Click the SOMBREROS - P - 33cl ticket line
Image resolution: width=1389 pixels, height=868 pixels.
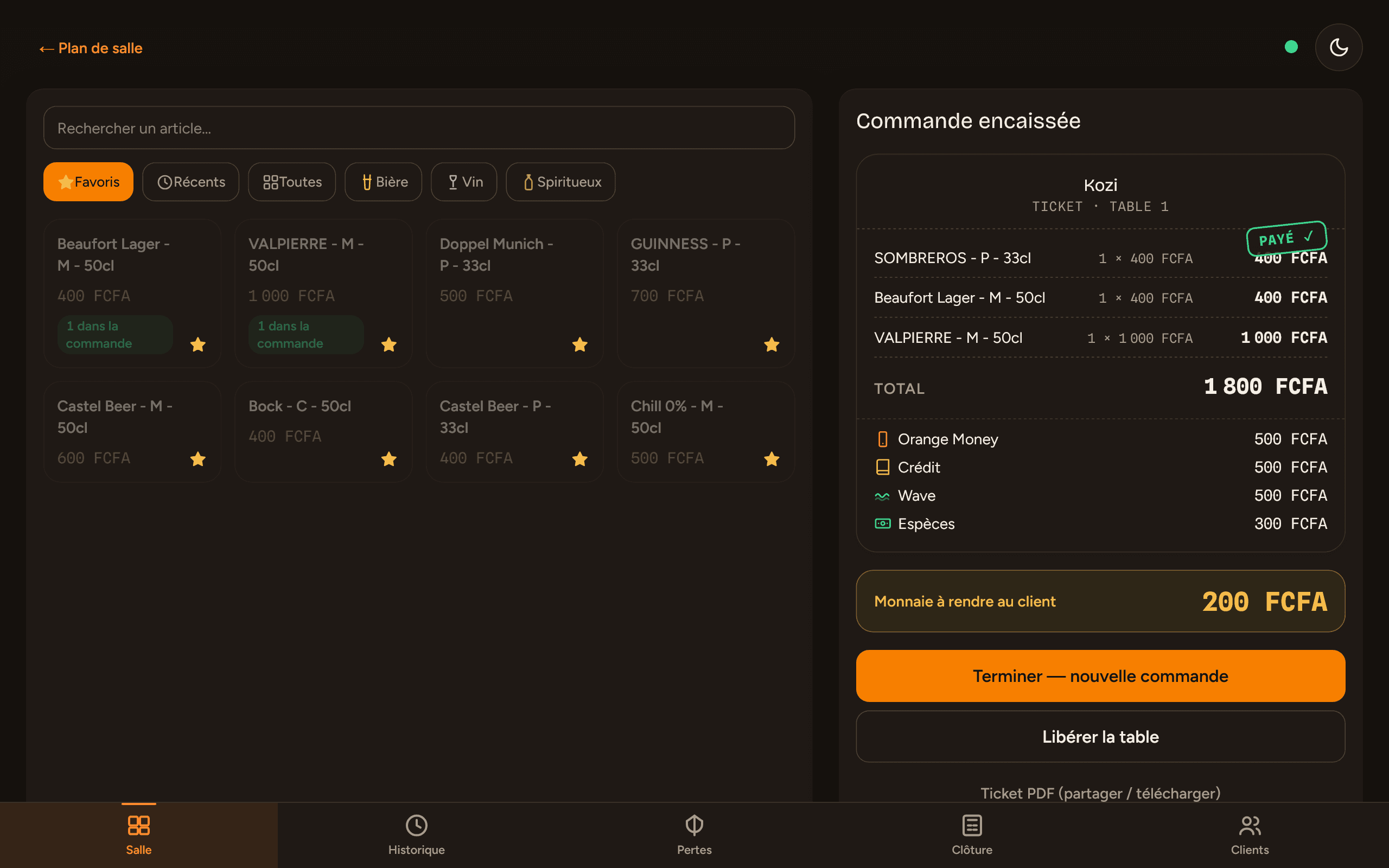[x=1100, y=258]
